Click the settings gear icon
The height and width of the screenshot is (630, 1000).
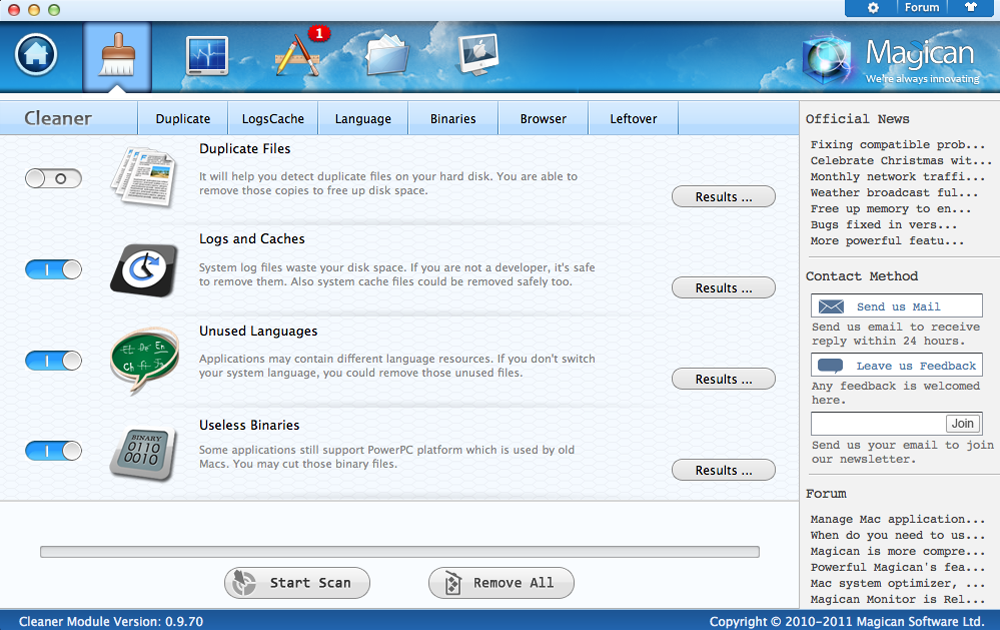click(873, 8)
